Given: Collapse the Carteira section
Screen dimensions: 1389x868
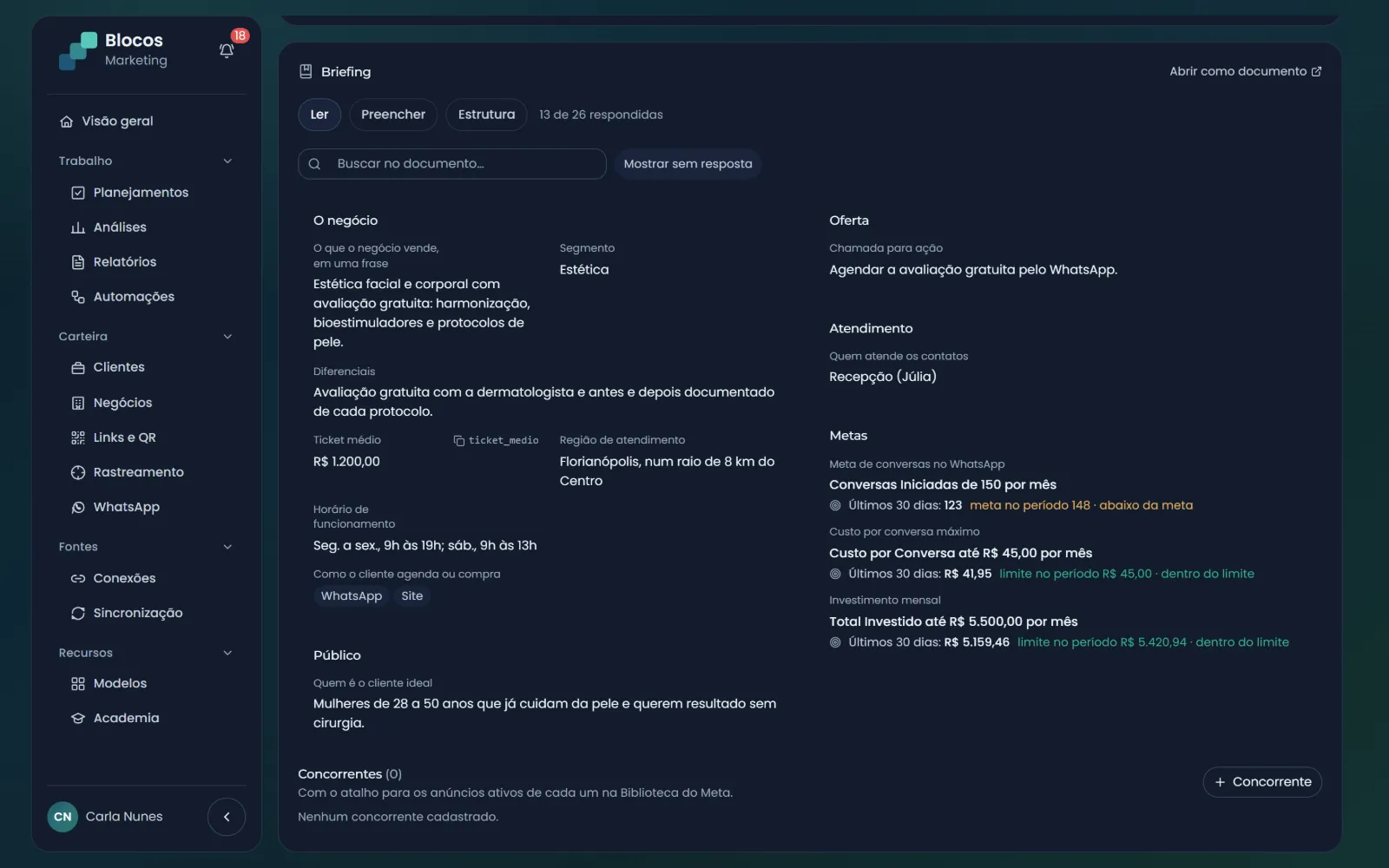Looking at the screenshot, I should pos(227,337).
